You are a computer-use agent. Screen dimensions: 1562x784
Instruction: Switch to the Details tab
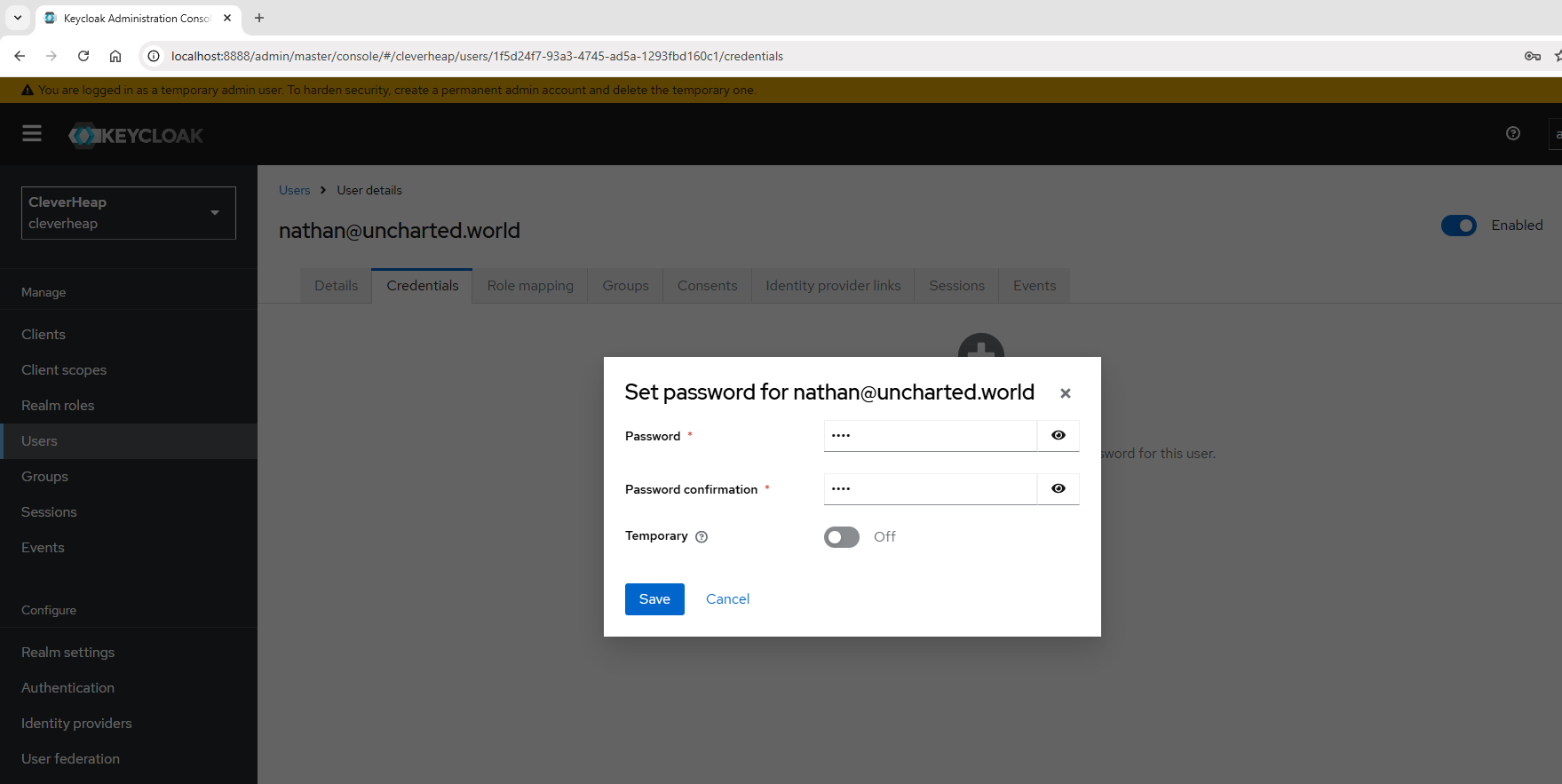pos(336,286)
